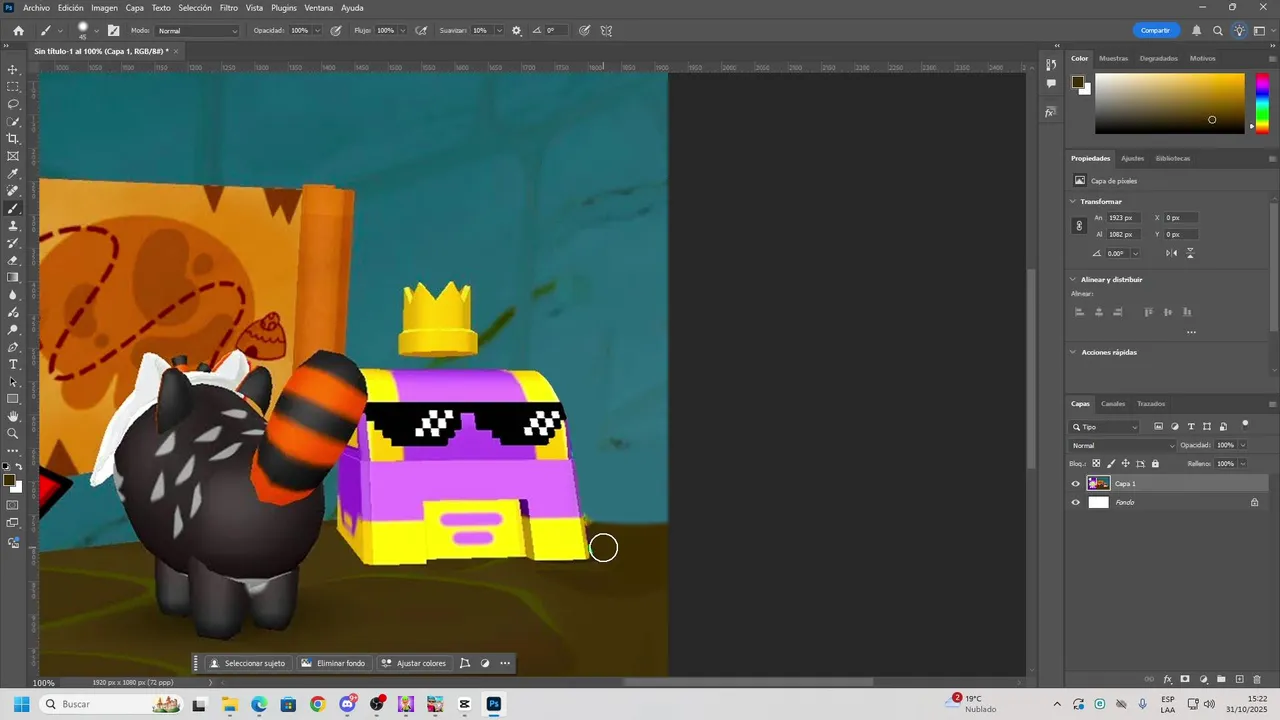This screenshot has height=720, width=1280.
Task: Open layer filter Tipo dropdown
Action: [1105, 427]
